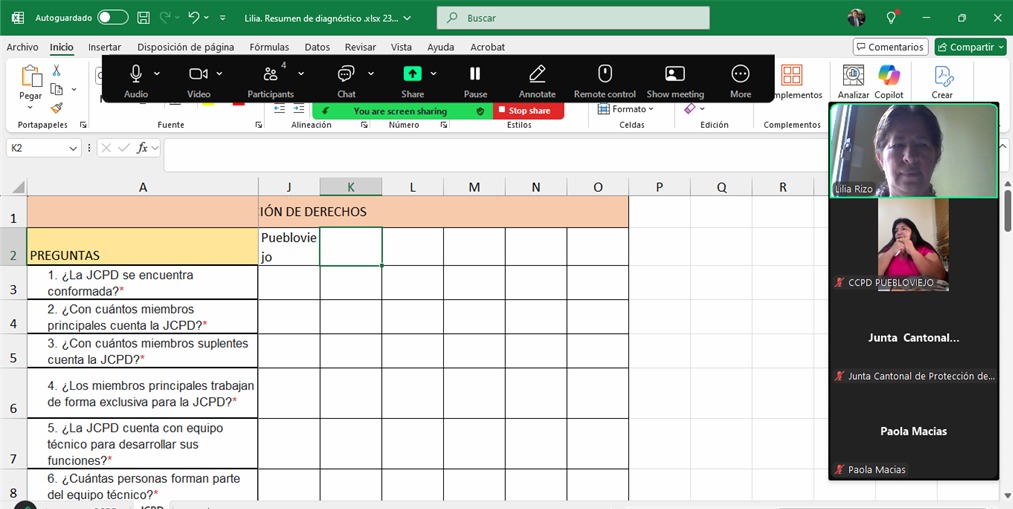Toggle the Autoguardado switch
The height and width of the screenshot is (509, 1013).
tap(113, 18)
